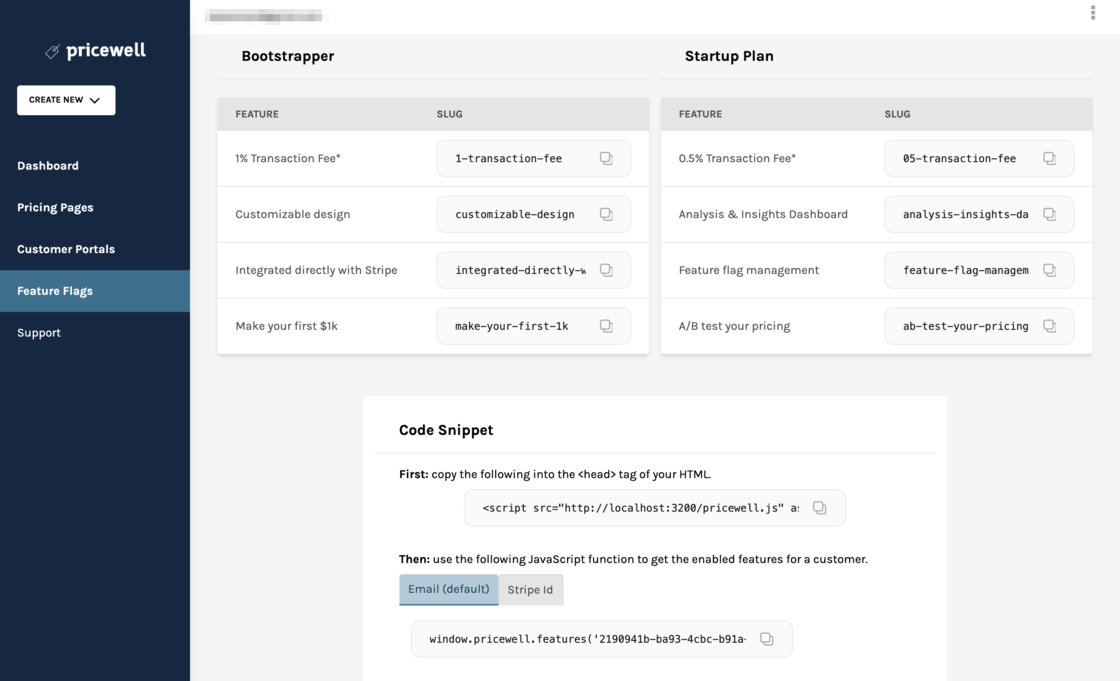Copy the feature-flag-management slug

click(1049, 270)
